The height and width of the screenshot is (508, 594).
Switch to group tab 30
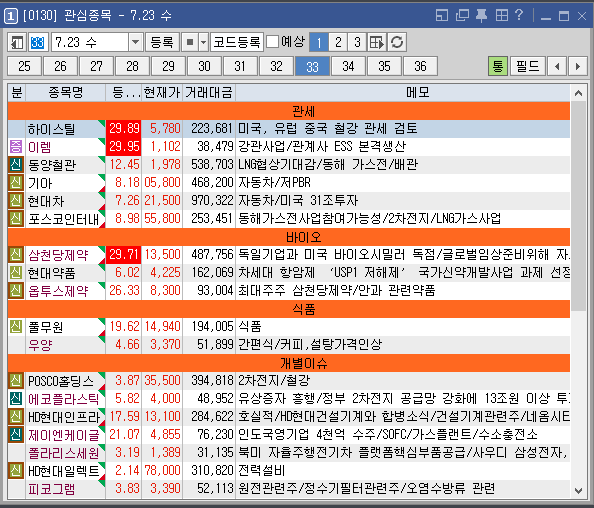pos(204,66)
